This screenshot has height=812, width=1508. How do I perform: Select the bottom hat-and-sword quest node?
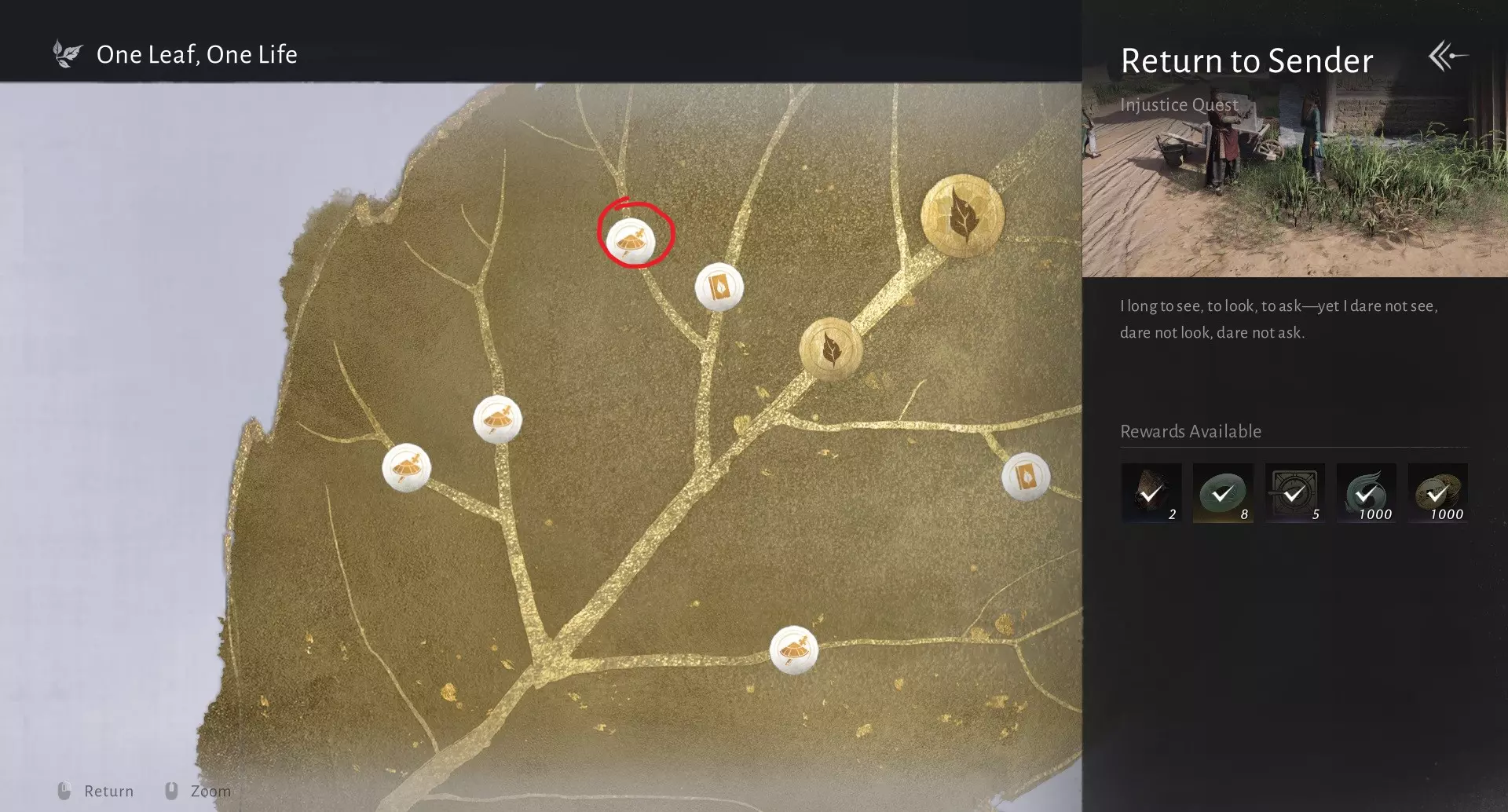point(794,650)
